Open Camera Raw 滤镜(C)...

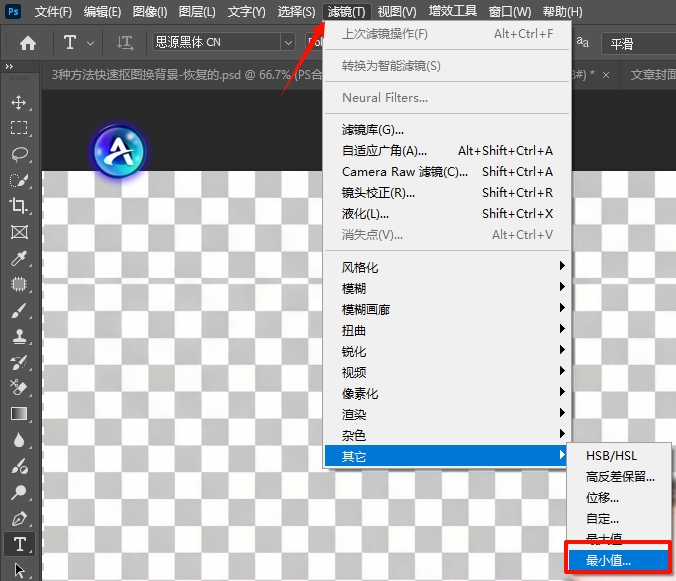447,172
